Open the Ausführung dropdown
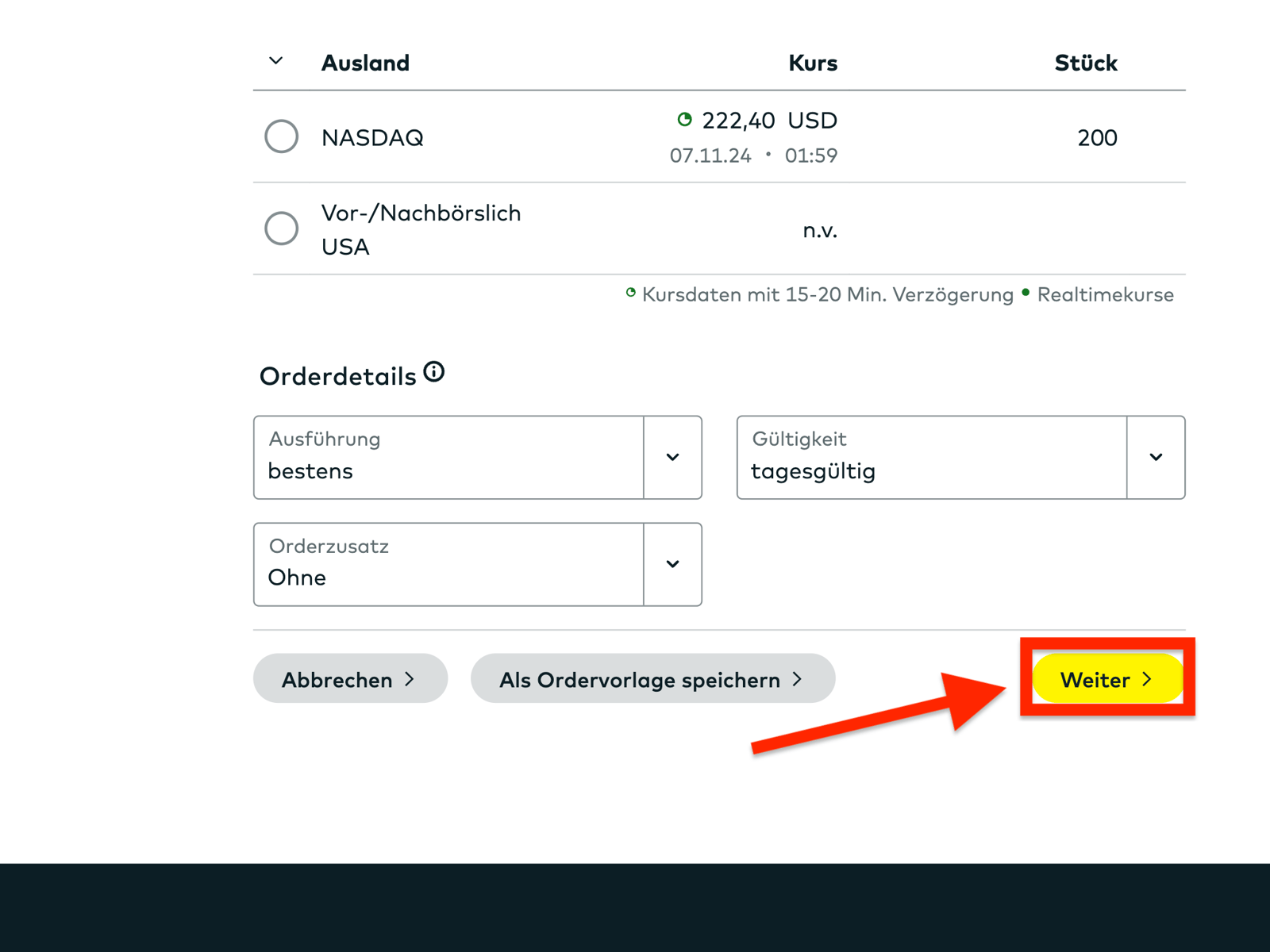This screenshot has height=952, width=1270. [672, 457]
